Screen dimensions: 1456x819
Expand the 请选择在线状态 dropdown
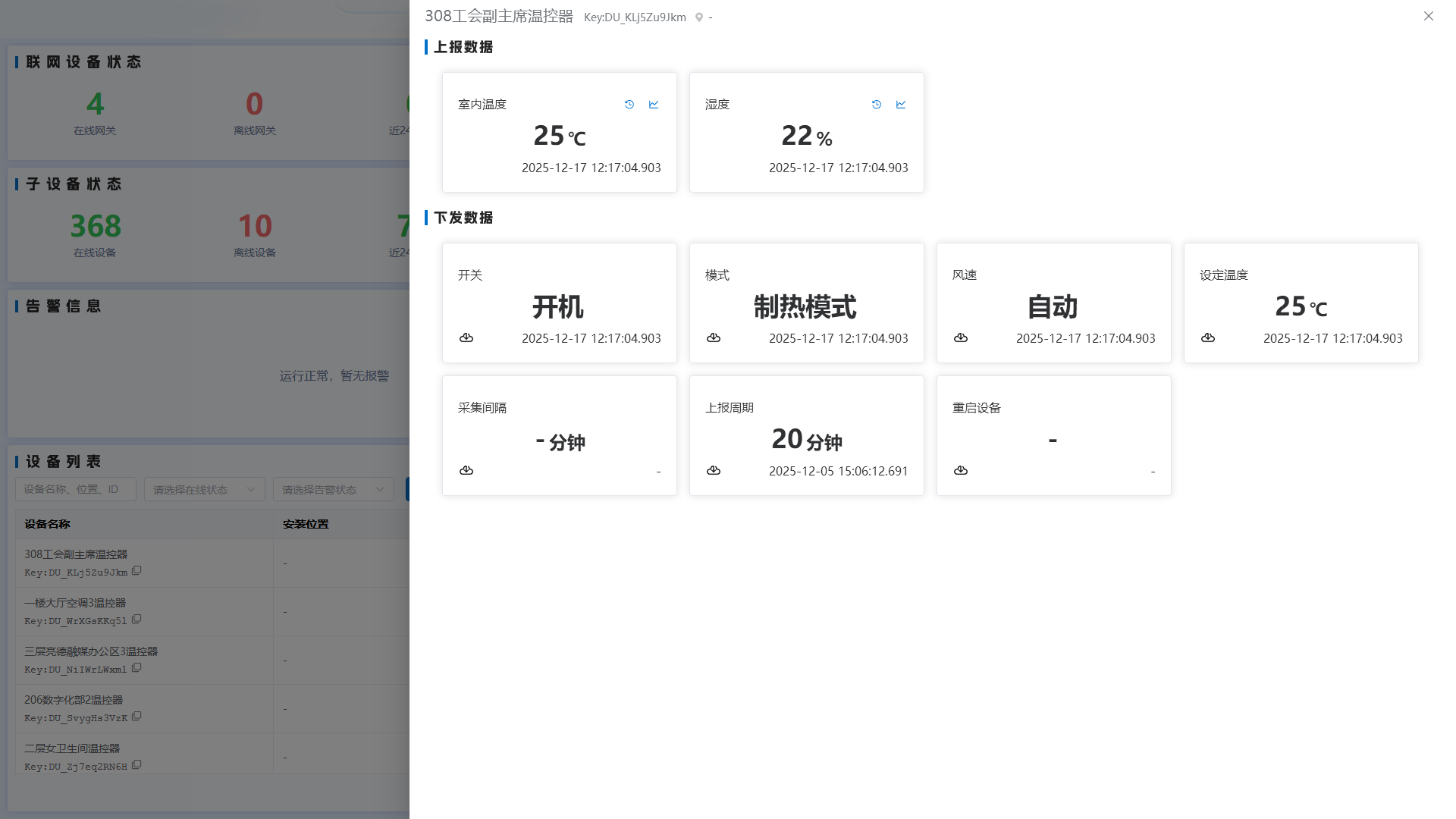[205, 489]
